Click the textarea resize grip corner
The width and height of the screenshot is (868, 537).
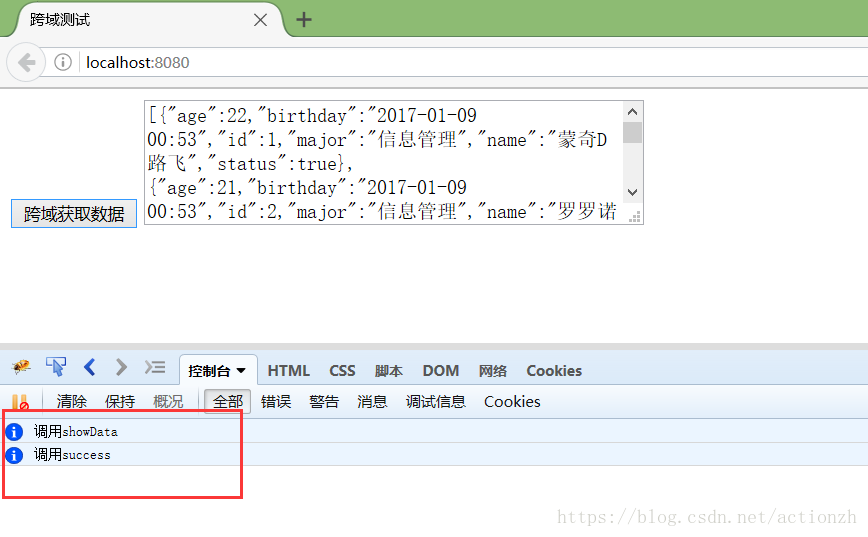click(635, 216)
